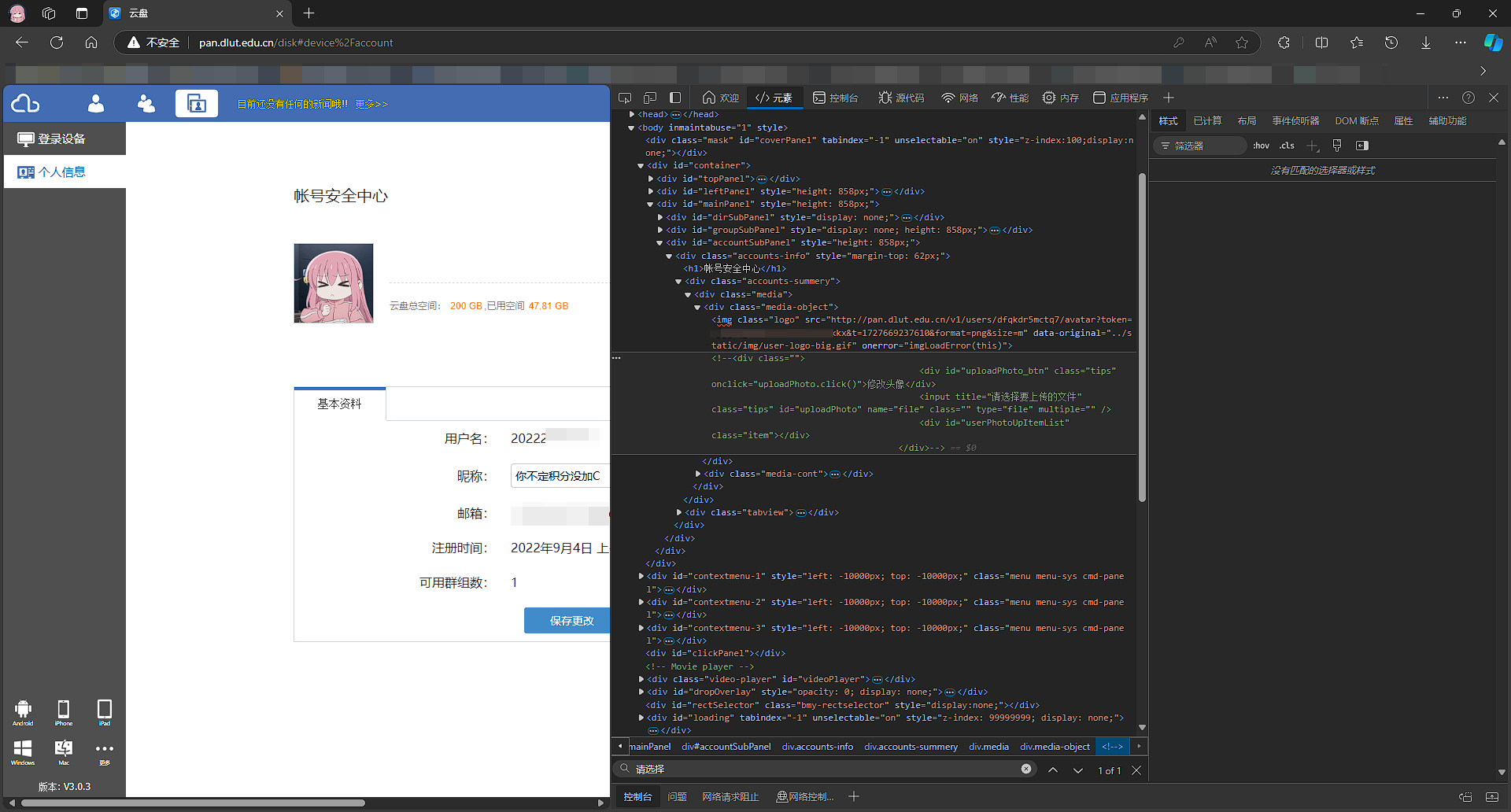1511x812 pixels.
Task: Select 登录设备 in the left sidebar
Action: [65, 138]
